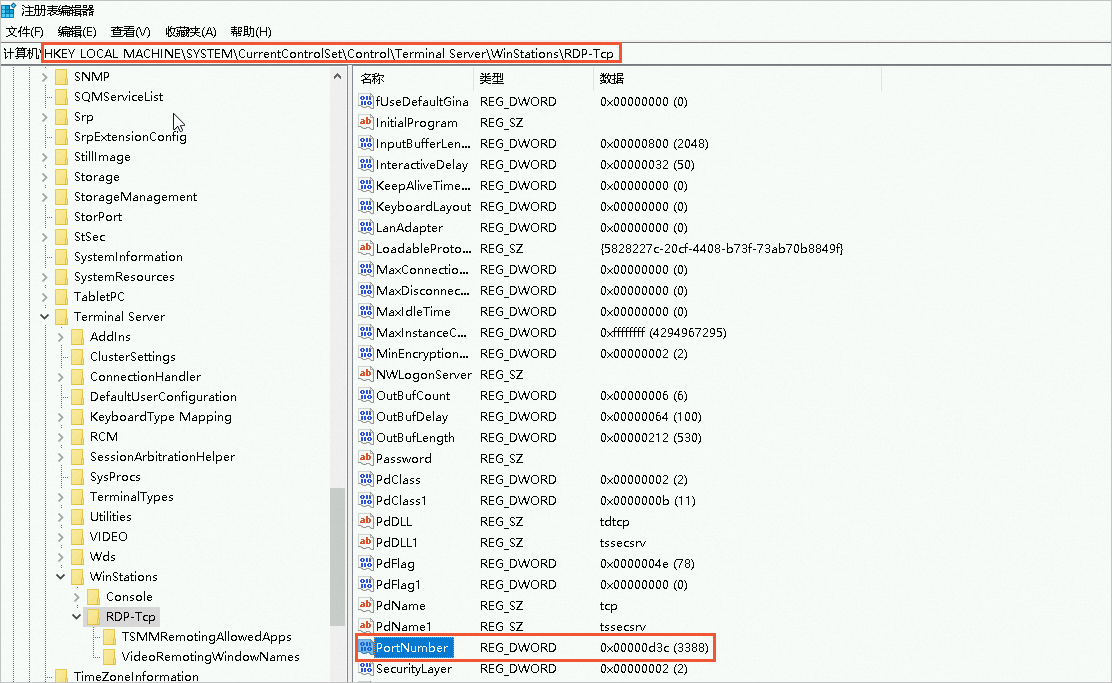This screenshot has width=1112, height=683.
Task: Select the KeyboardLayout value name
Action: tap(423, 206)
